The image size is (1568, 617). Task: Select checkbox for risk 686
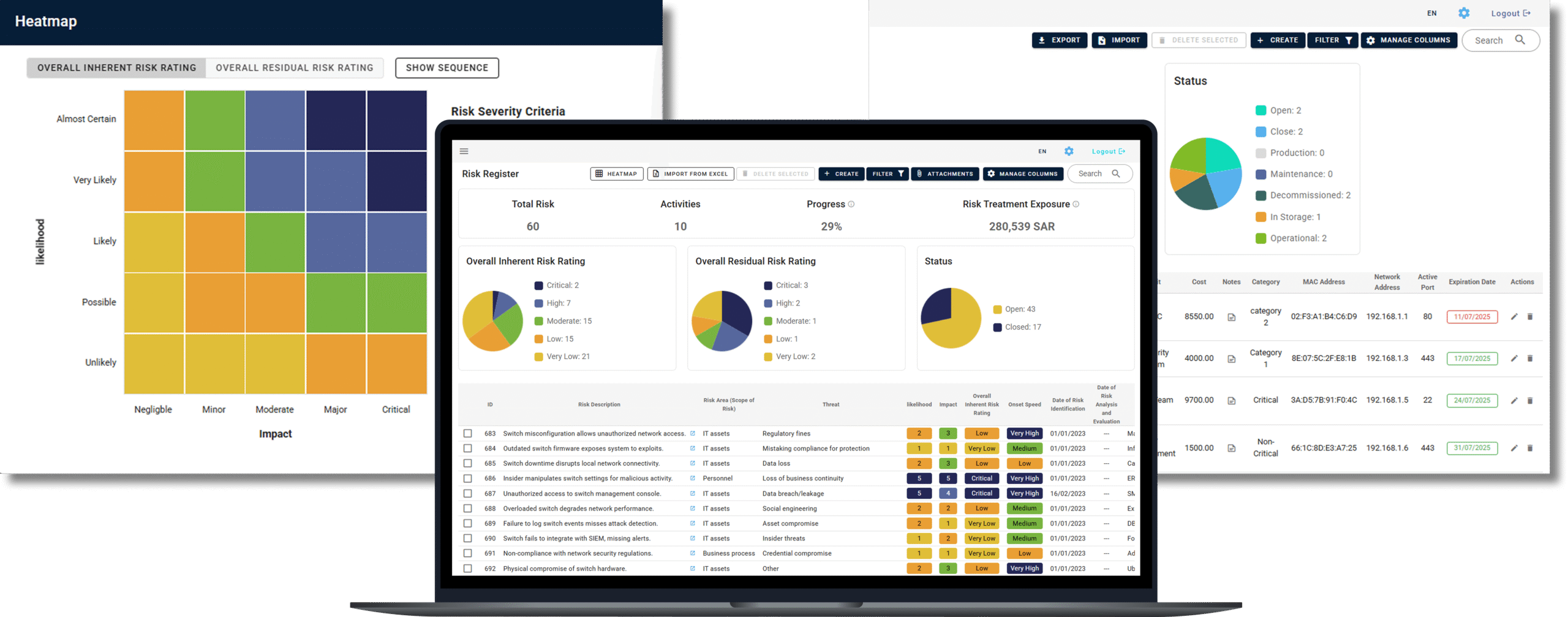468,479
